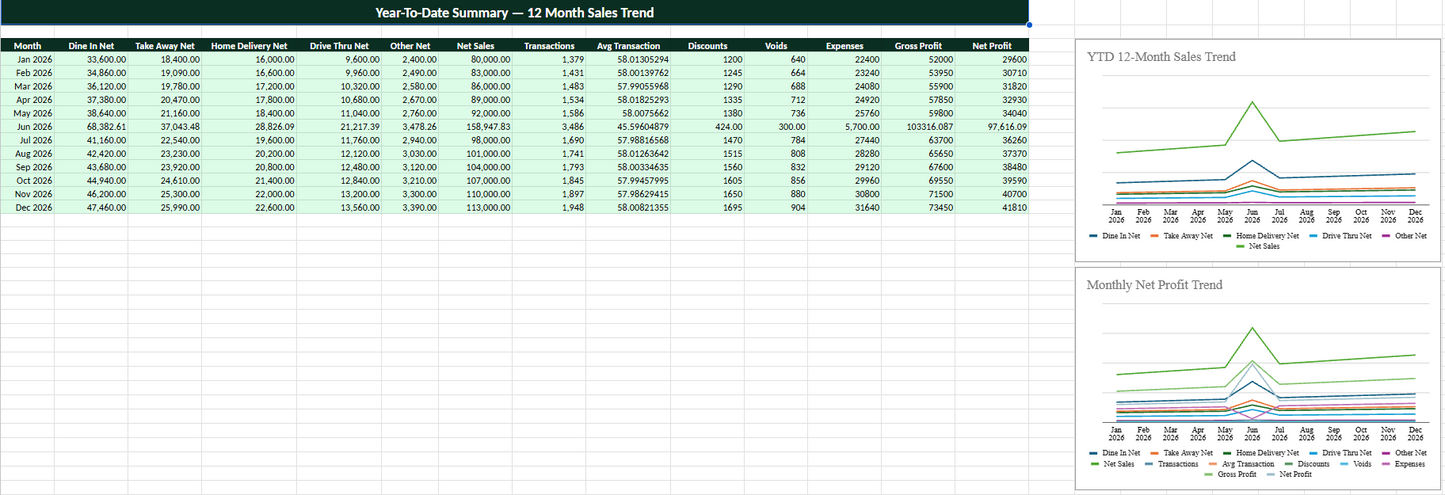The image size is (1445, 495).
Task: Select the 300.00 Voids cell
Action: click(776, 127)
